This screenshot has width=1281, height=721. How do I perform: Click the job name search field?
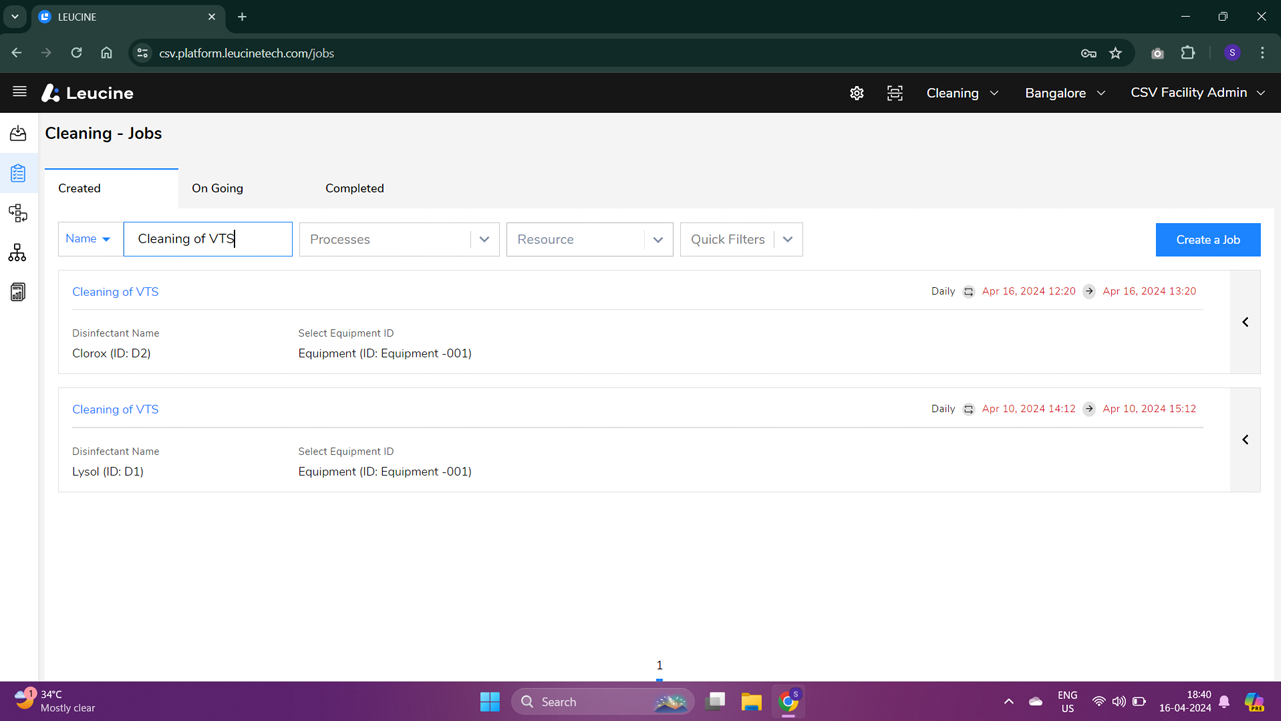click(x=208, y=239)
